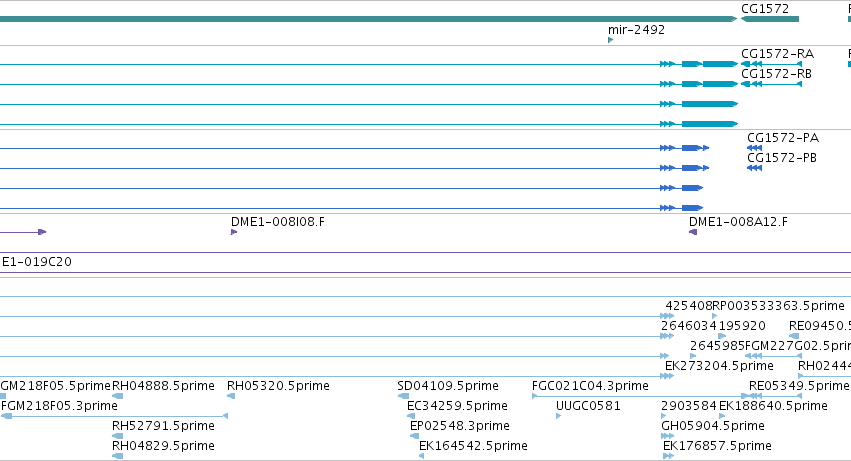
Task: Click the EK176857.5prime EST label
Action: pos(717,446)
